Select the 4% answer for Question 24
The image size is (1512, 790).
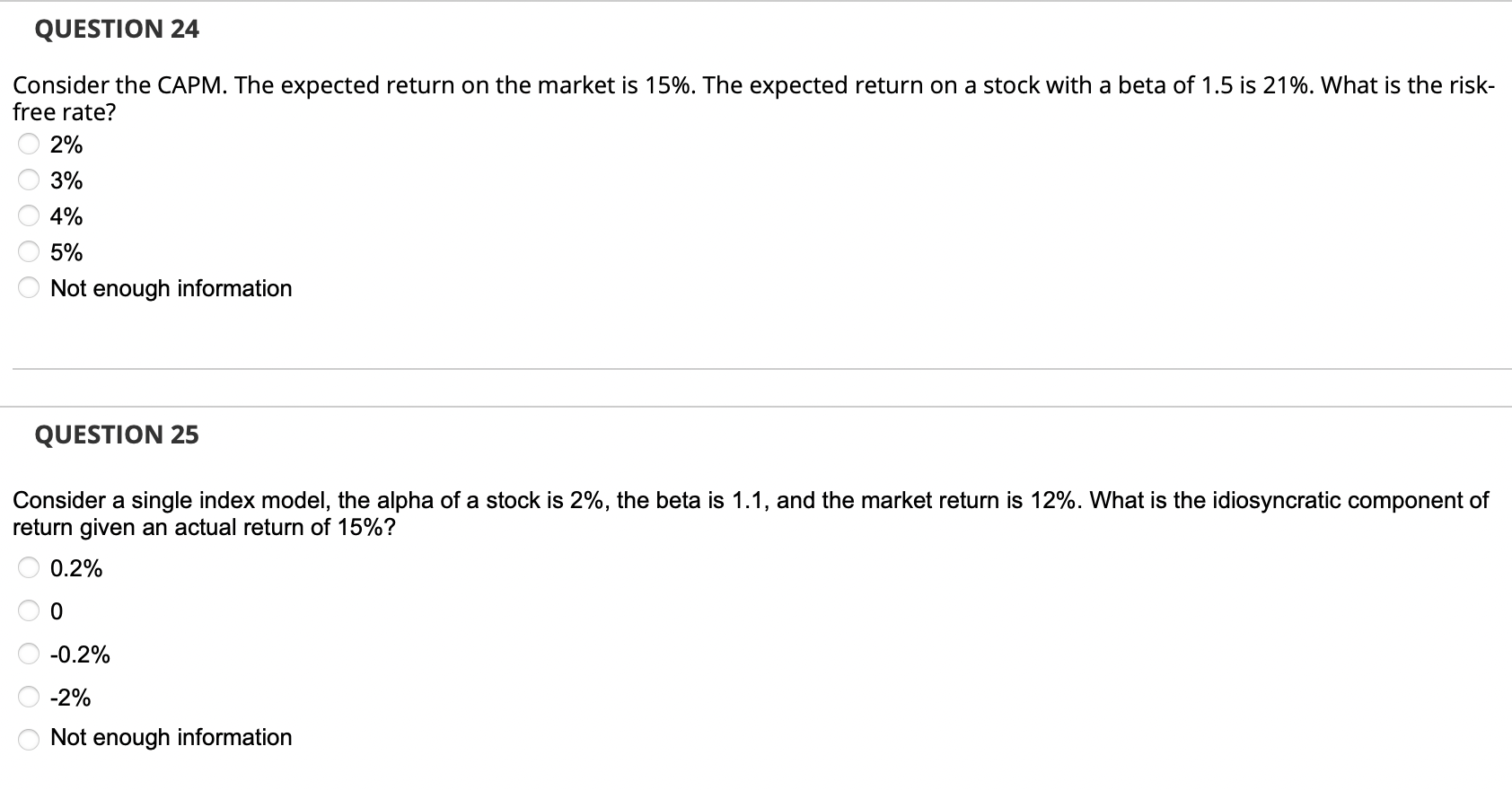click(x=30, y=215)
